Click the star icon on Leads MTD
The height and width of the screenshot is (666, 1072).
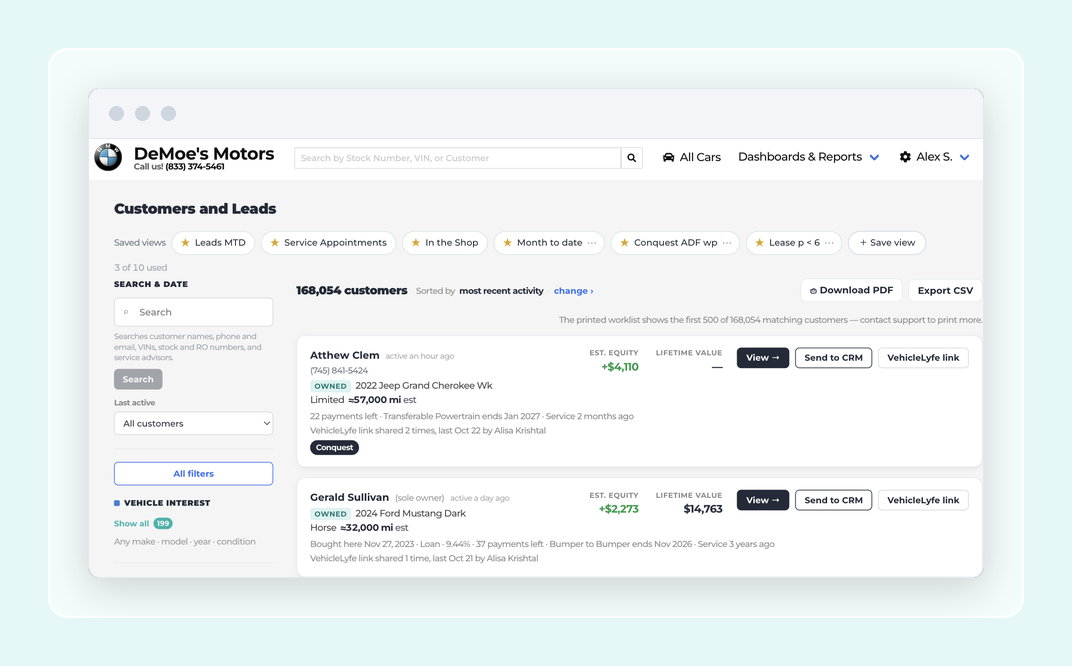point(185,243)
